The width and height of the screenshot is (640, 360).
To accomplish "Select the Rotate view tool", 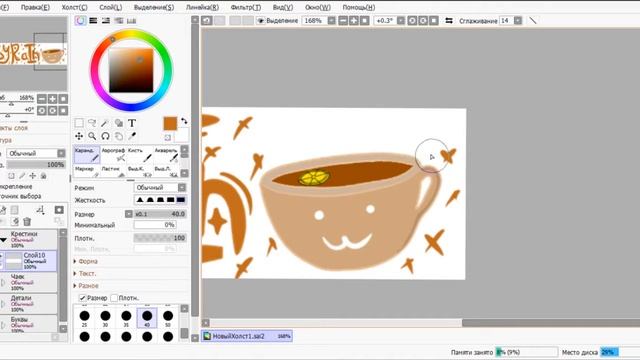I will coord(105,136).
